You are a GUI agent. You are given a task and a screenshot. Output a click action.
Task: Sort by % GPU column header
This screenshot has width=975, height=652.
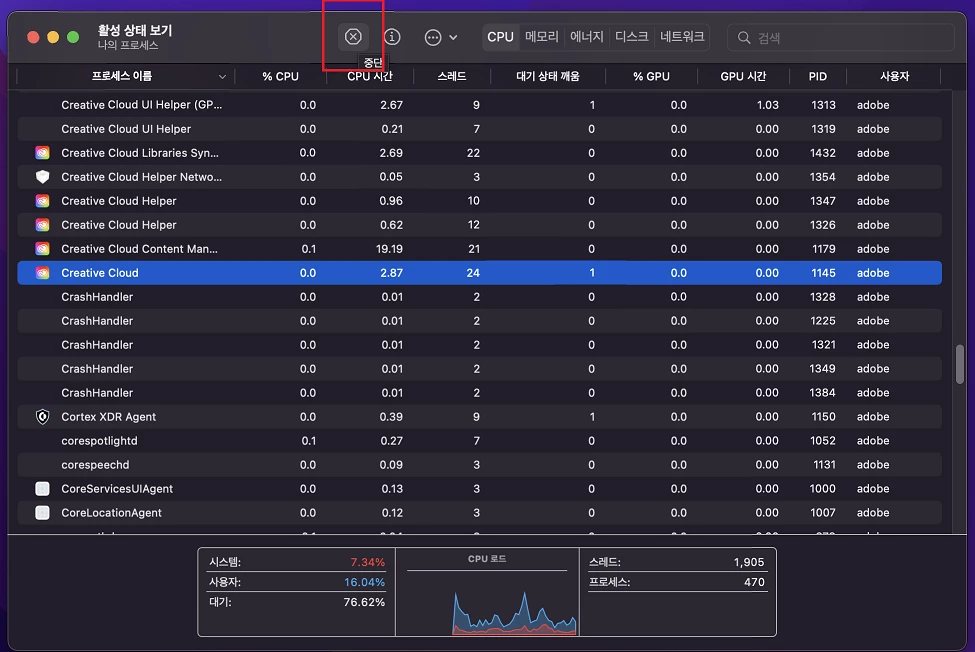point(651,76)
